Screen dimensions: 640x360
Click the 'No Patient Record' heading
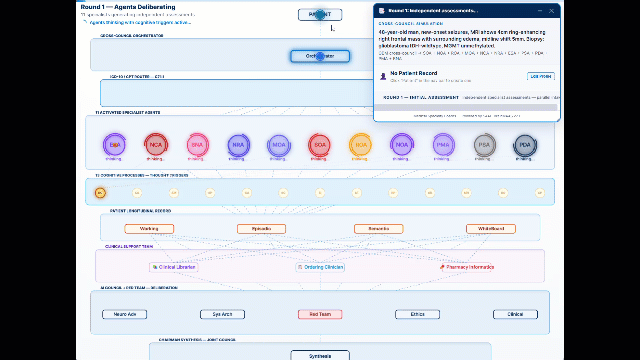point(413,73)
